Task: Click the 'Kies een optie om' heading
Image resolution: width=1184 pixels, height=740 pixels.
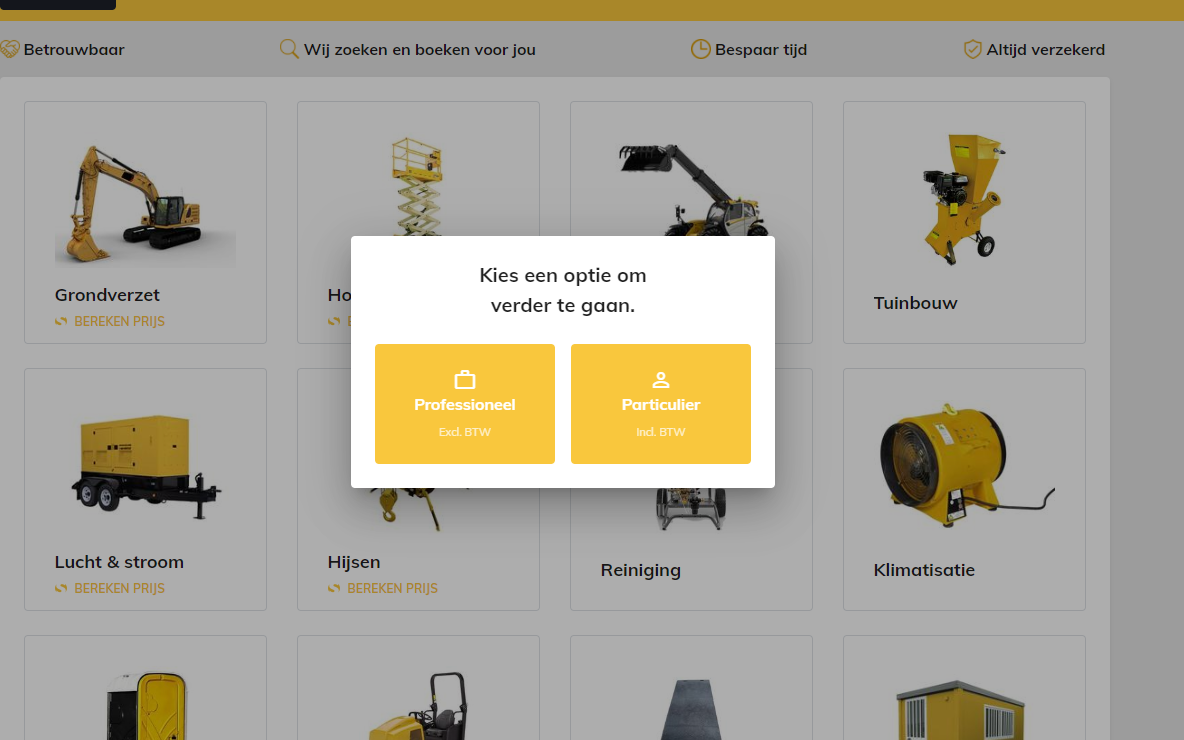Action: pos(563,275)
